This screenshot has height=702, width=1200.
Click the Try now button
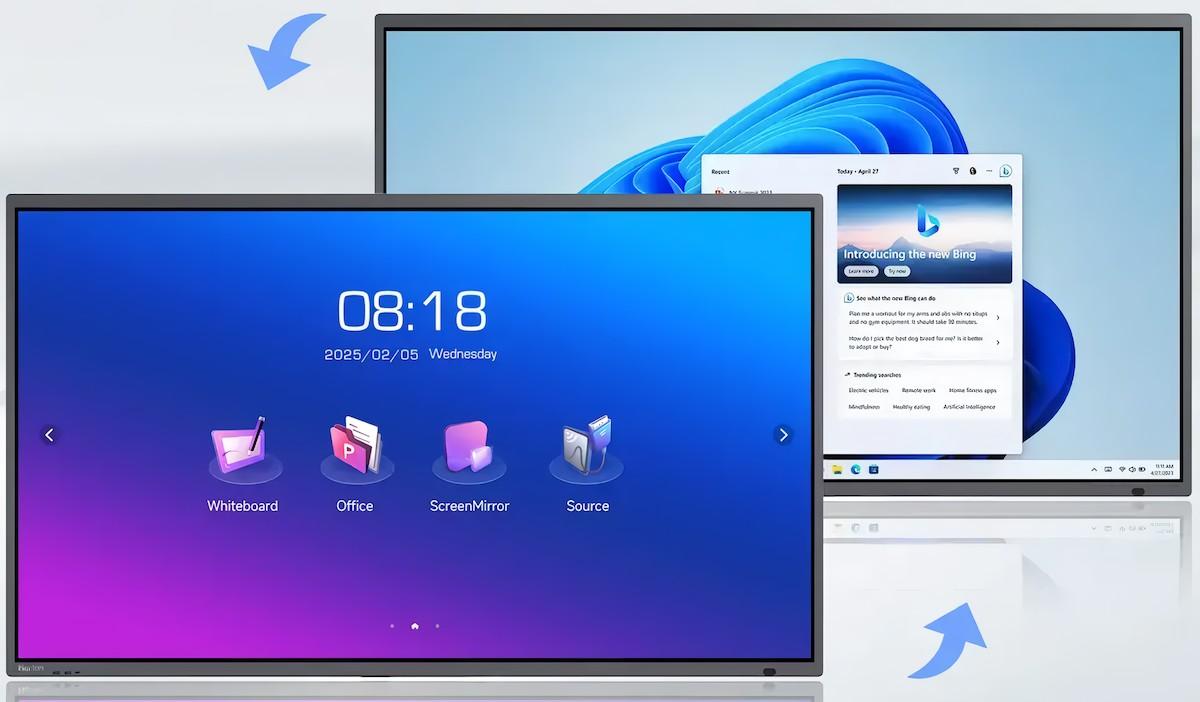pyautogui.click(x=896, y=271)
